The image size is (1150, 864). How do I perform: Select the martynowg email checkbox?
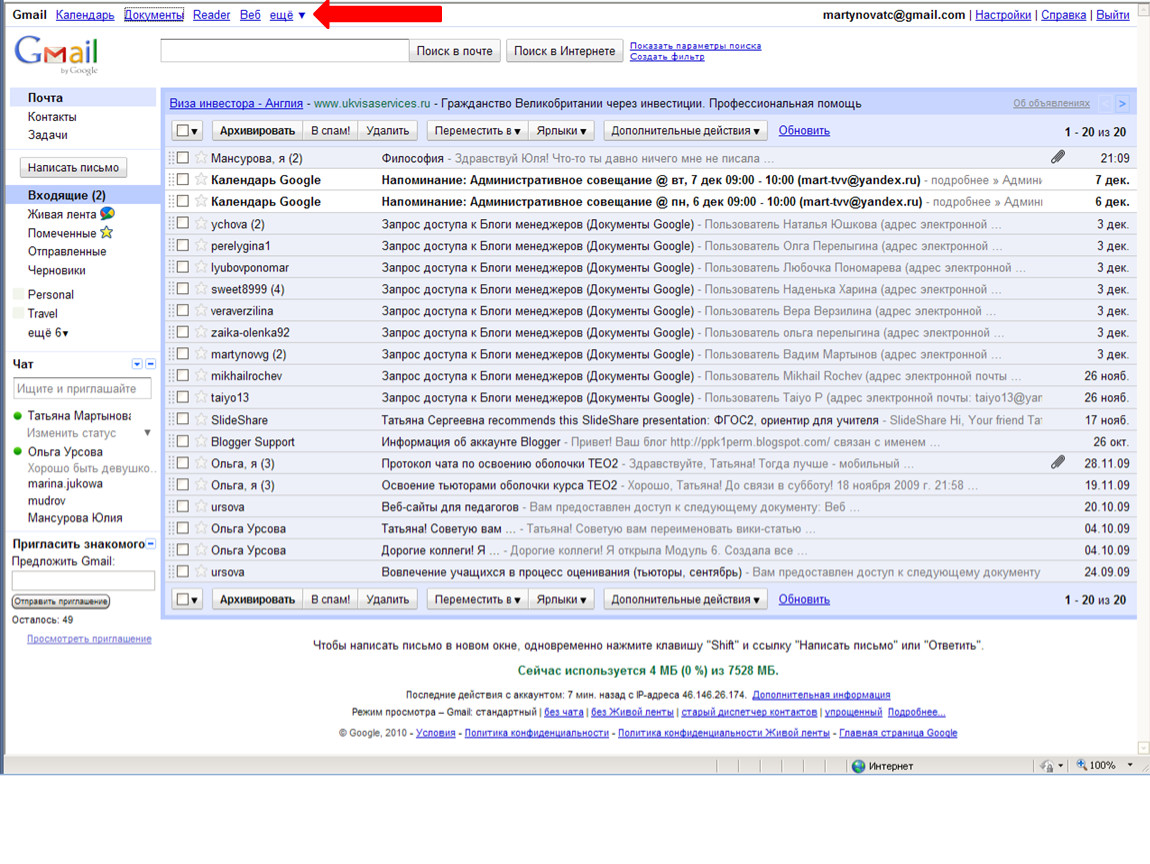point(183,354)
